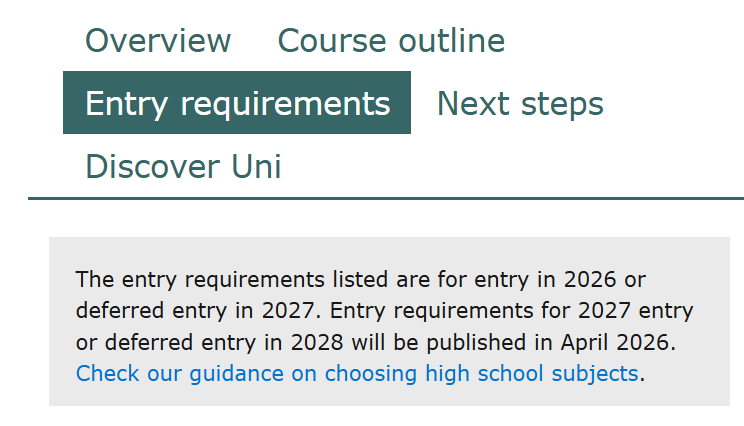Click the horizontal divider below the tabs
This screenshot has height=426, width=744.
click(386, 198)
